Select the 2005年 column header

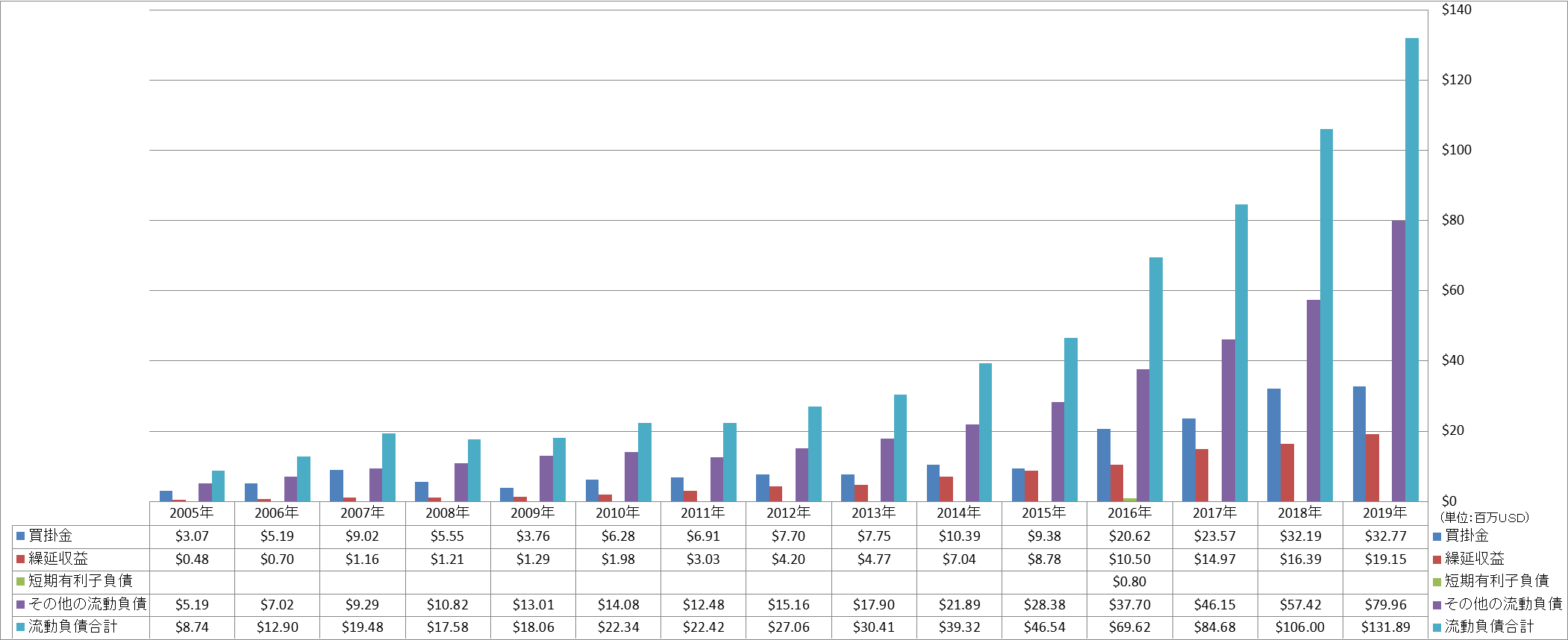click(x=192, y=513)
